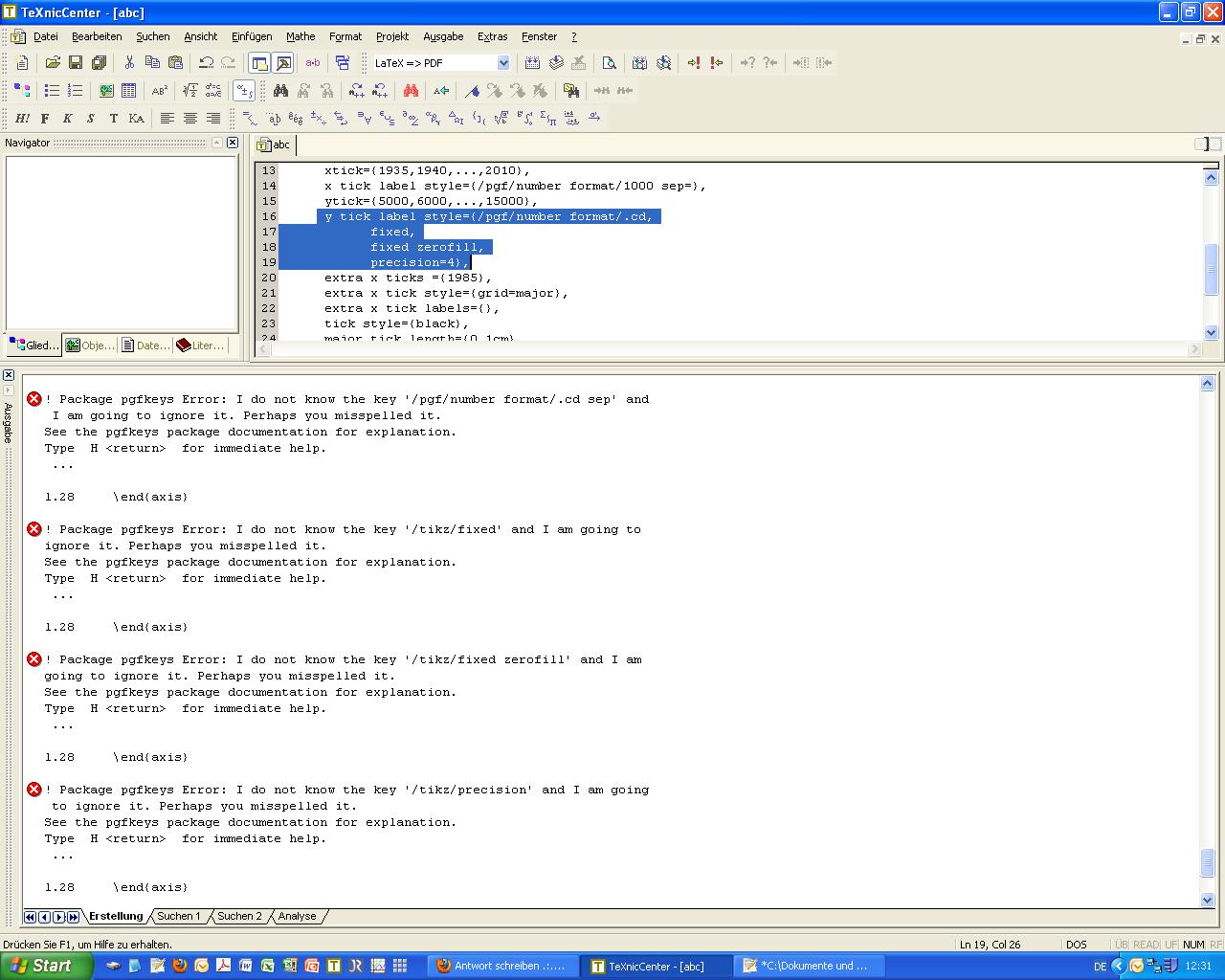This screenshot has width=1225, height=980.
Task: Toggle the Output view button
Action: (282, 63)
